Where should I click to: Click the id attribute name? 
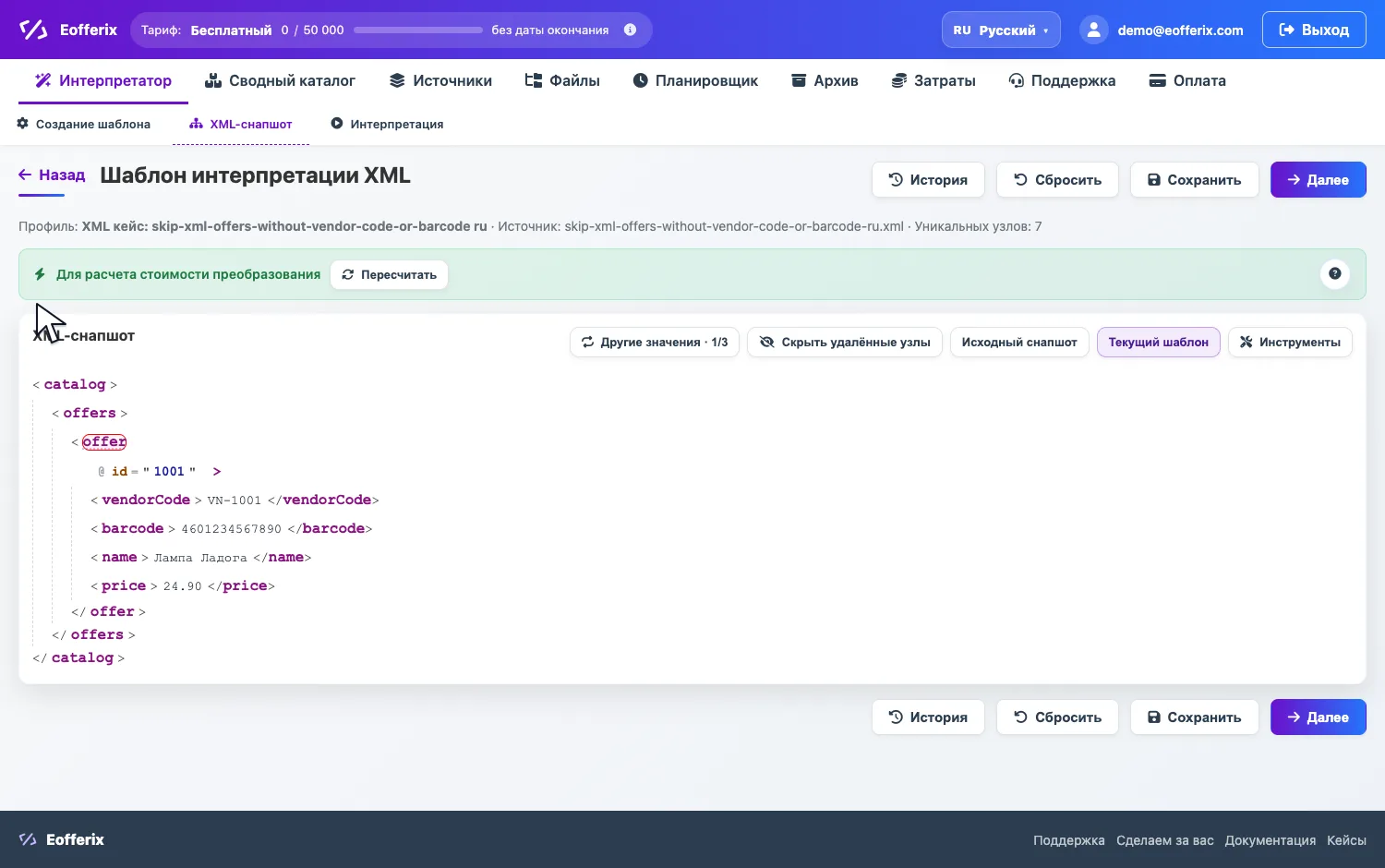[x=120, y=471]
